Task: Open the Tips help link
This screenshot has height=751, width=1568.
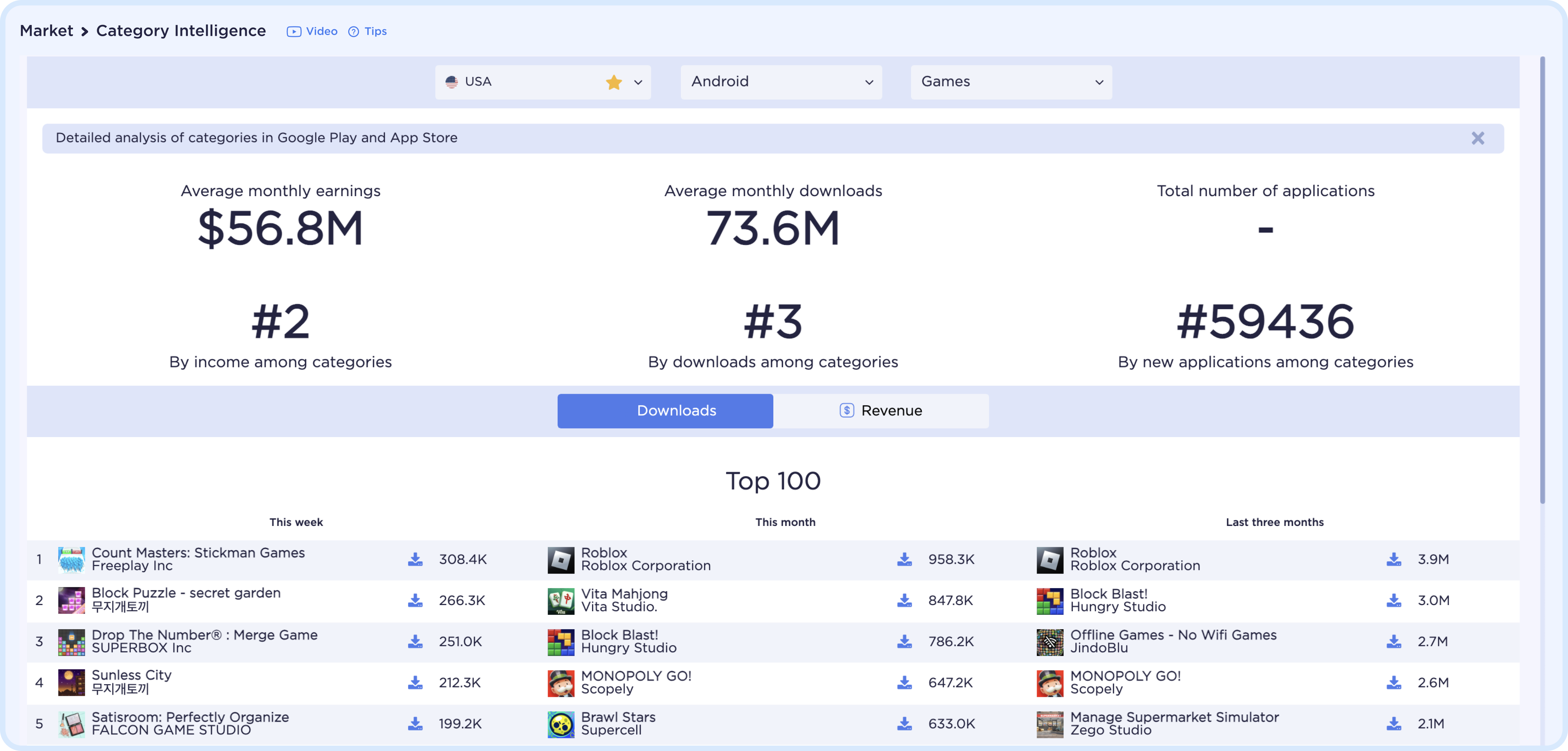Action: click(x=367, y=31)
